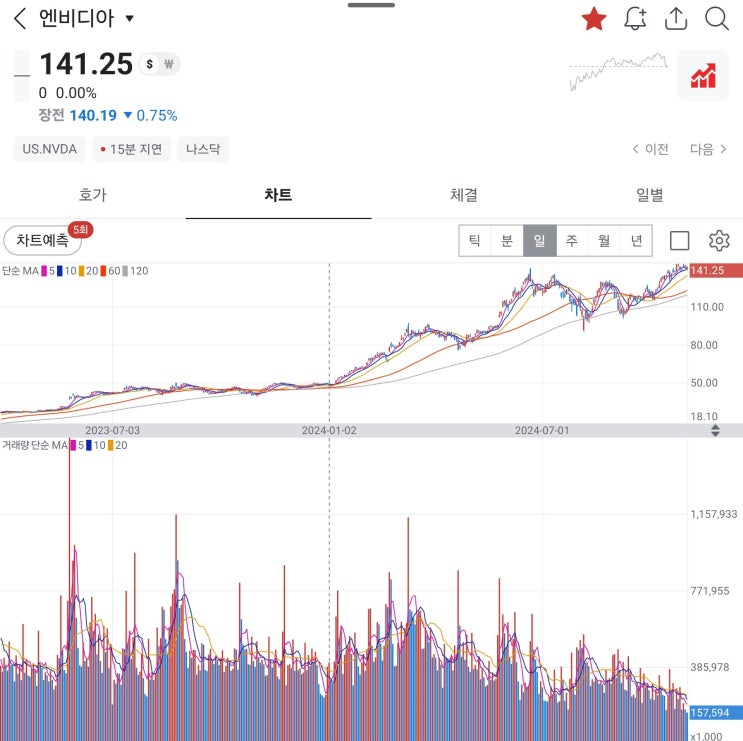Add a price alert with the bell icon
This screenshot has width=743, height=741.
coord(635,18)
